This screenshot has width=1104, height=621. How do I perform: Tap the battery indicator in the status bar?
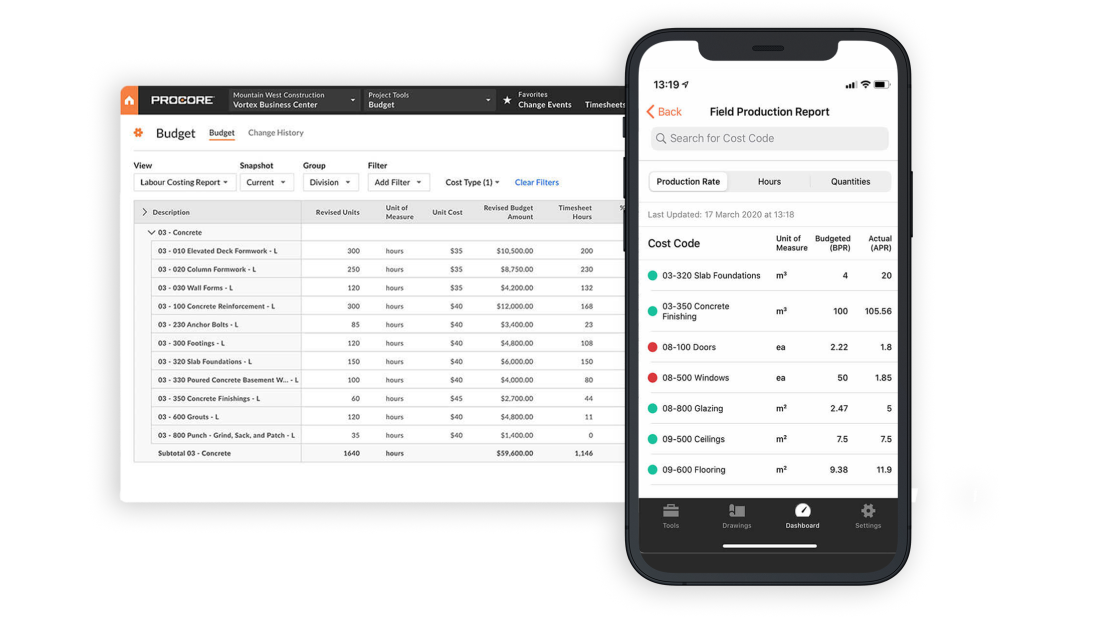click(882, 85)
